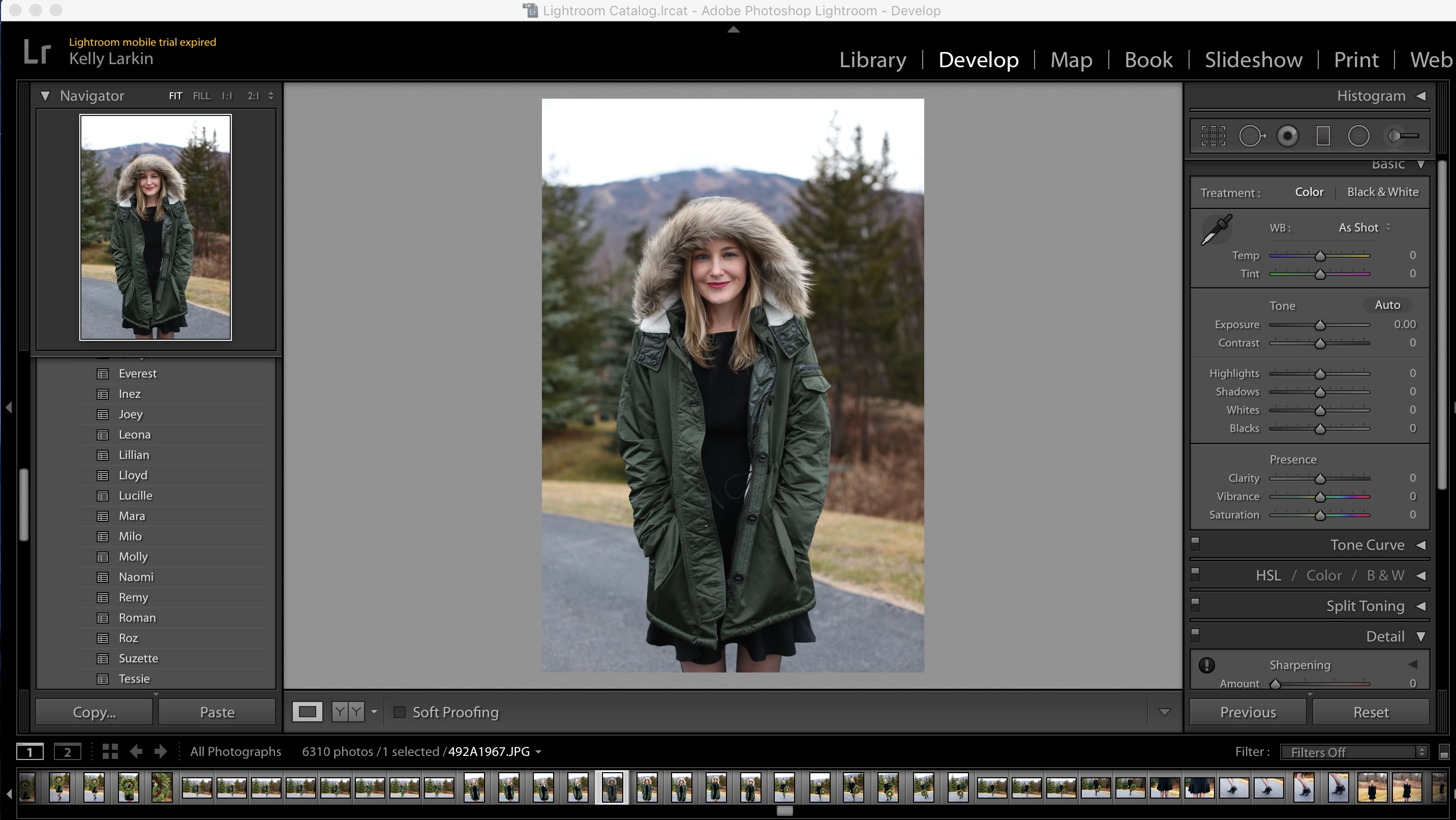Enable Color treatment radio button
This screenshot has height=820, width=1456.
pos(1309,192)
